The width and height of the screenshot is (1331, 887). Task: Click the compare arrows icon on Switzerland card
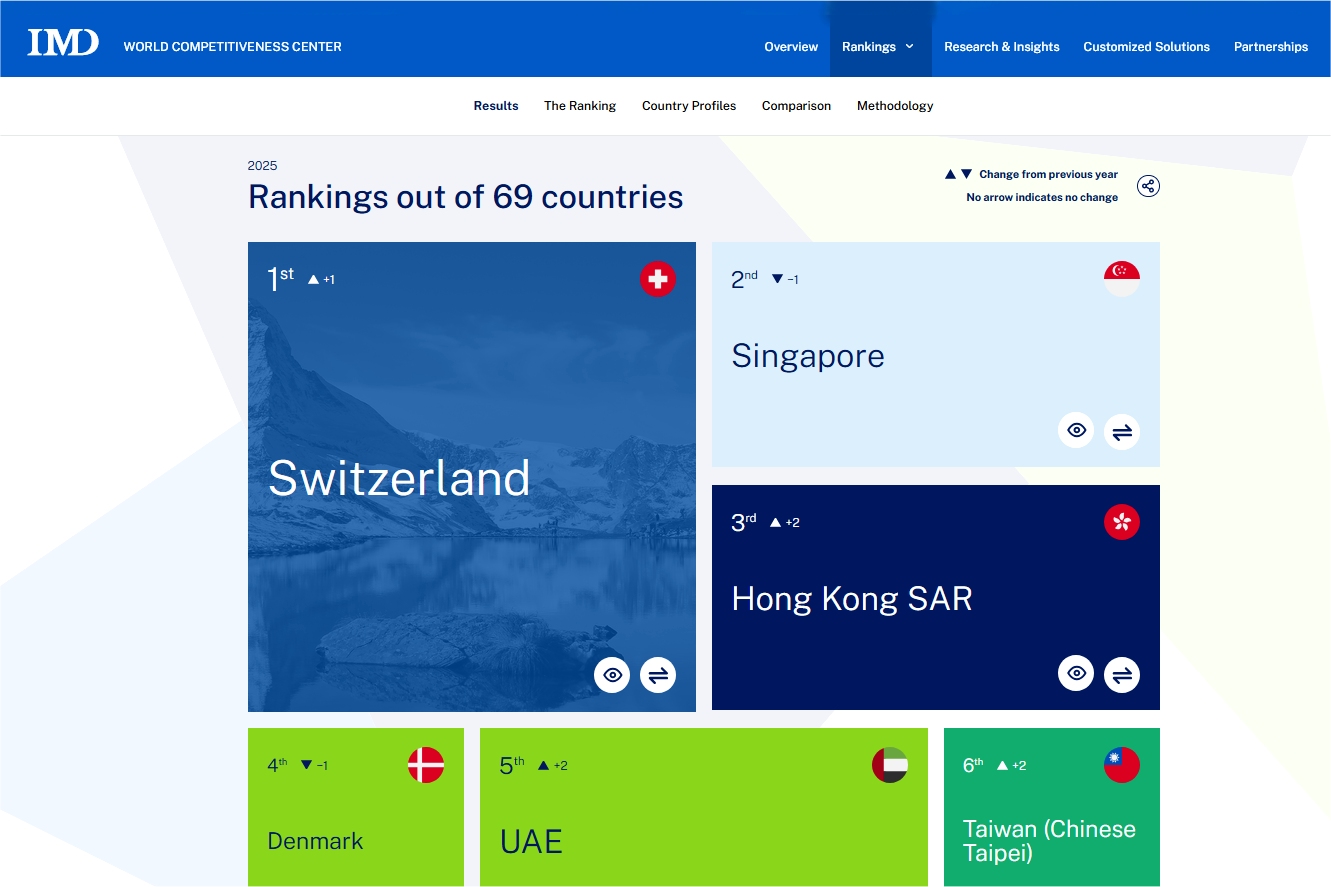pyautogui.click(x=658, y=675)
